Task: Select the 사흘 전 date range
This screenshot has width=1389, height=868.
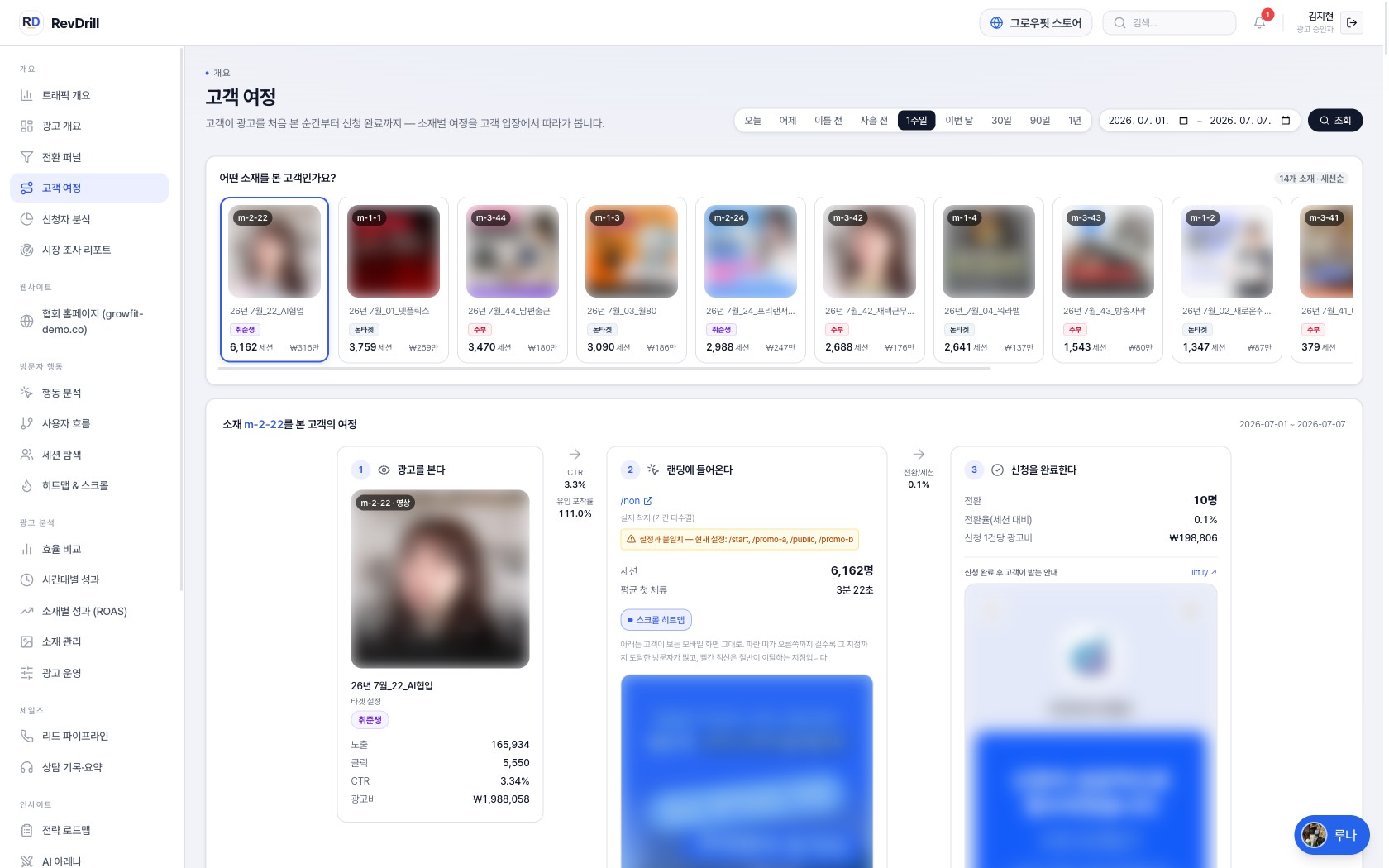Action: point(874,121)
